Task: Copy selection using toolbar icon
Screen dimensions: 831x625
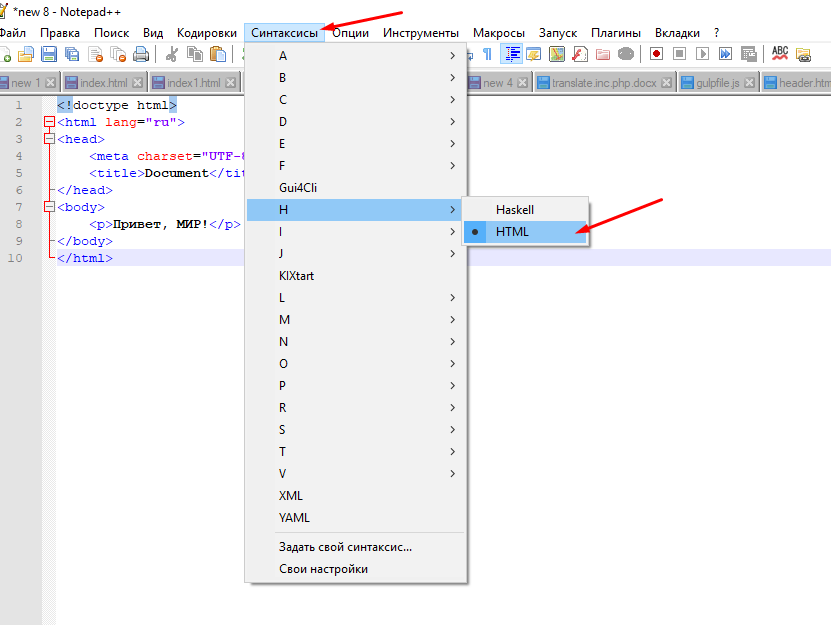Action: click(195, 54)
